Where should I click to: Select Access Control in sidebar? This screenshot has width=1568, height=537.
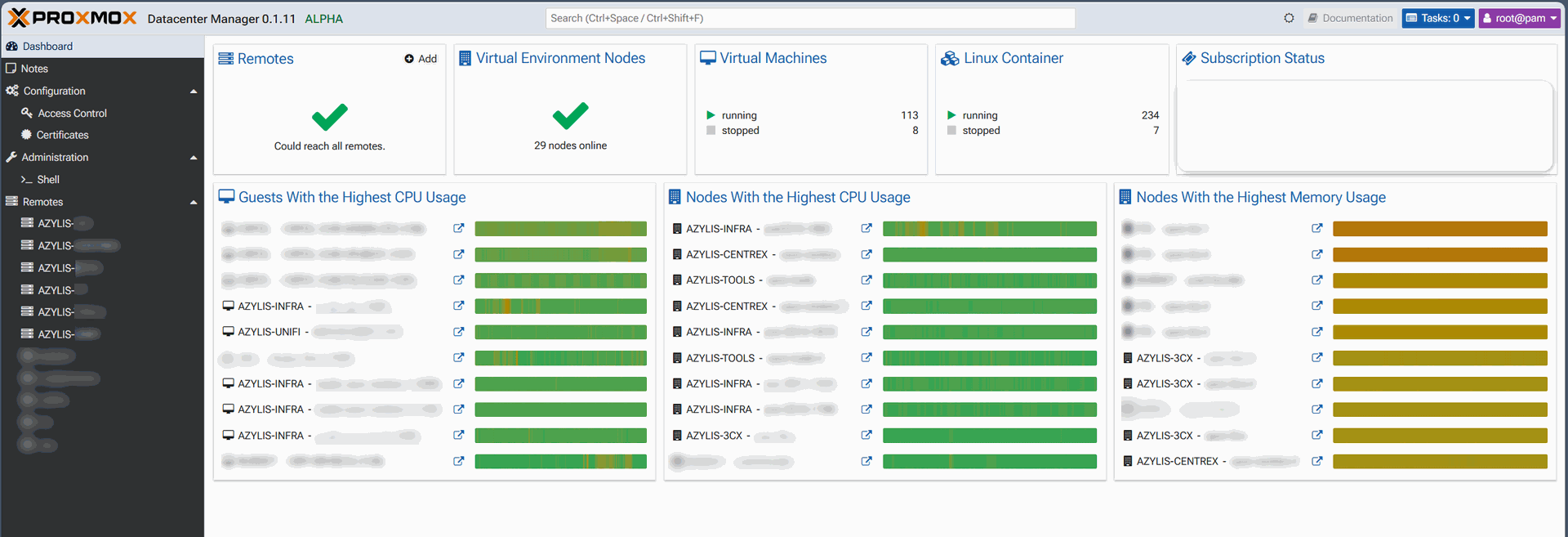[72, 114]
